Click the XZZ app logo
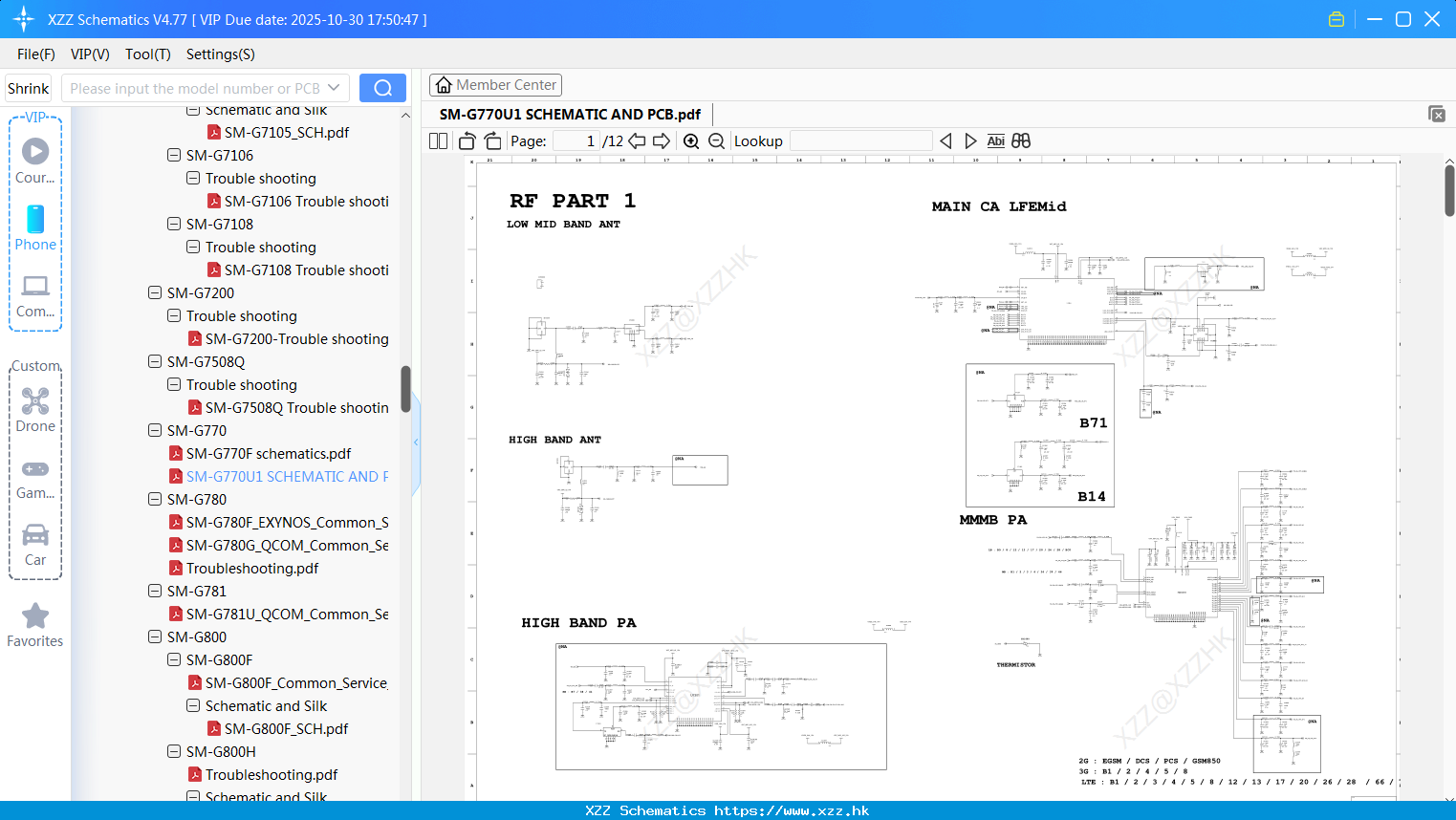The width and height of the screenshot is (1456, 820). click(x=24, y=19)
